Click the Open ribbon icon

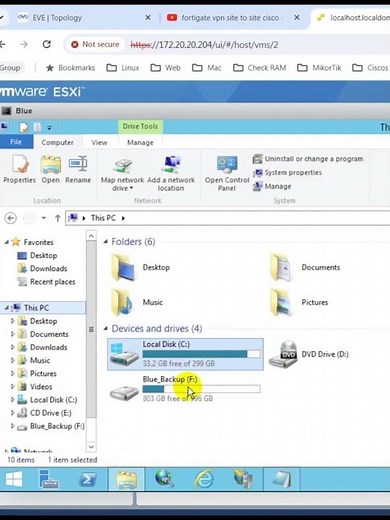[51, 169]
